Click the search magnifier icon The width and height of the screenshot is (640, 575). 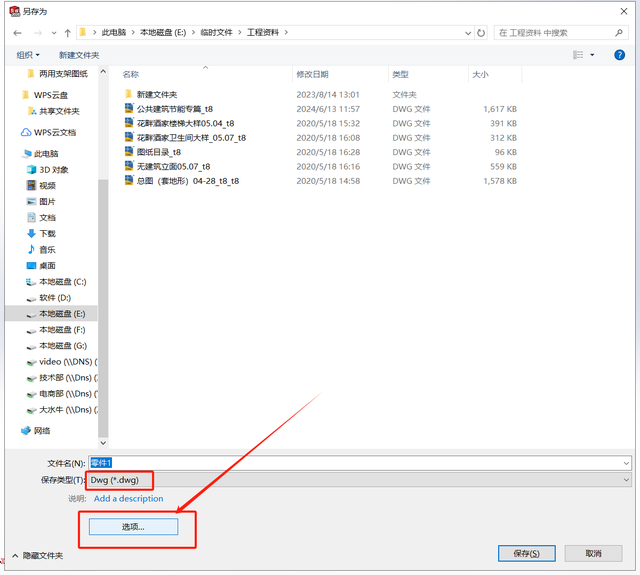(619, 33)
